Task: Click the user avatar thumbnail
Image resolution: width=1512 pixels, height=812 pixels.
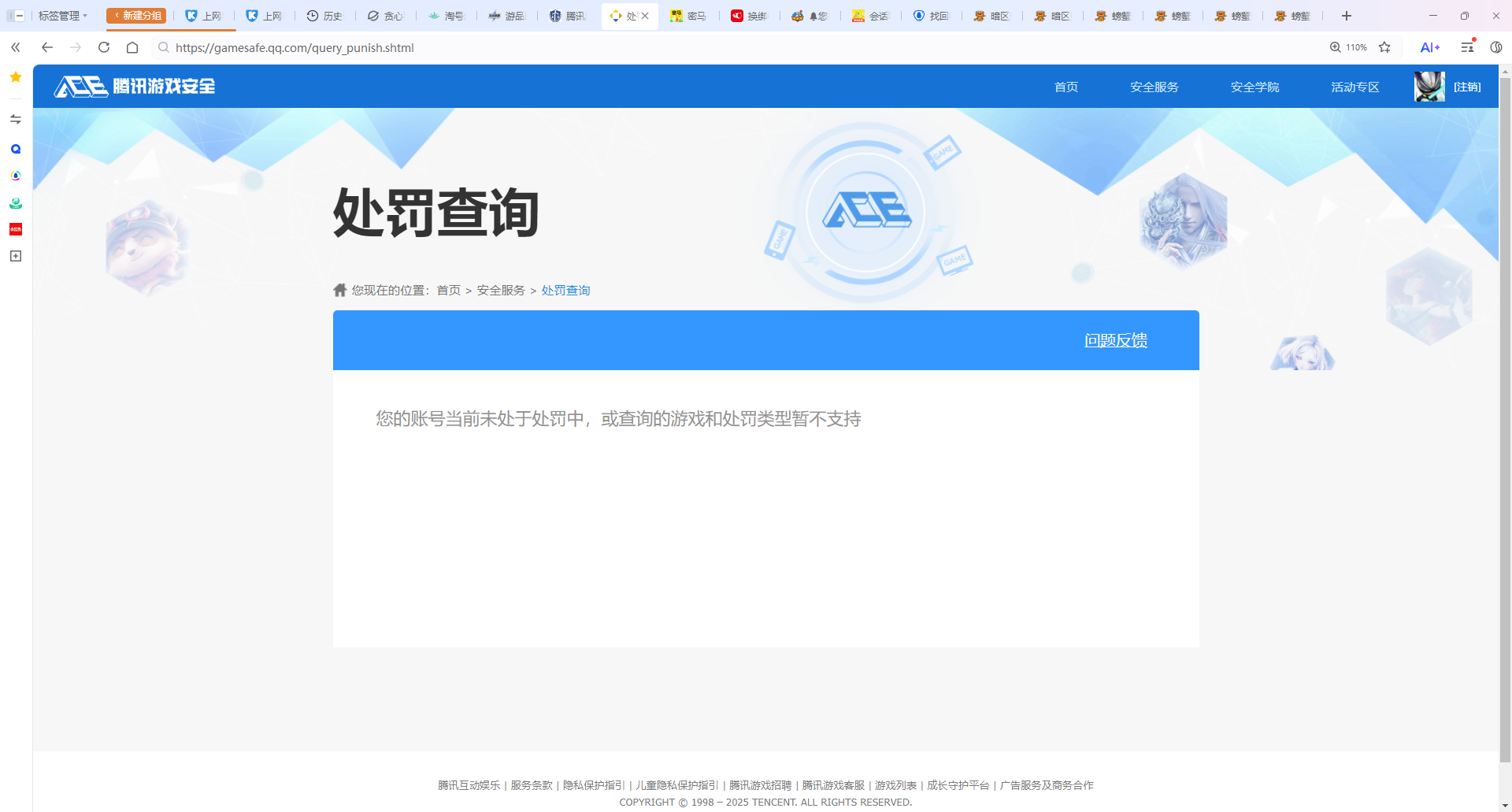Action: (x=1429, y=87)
